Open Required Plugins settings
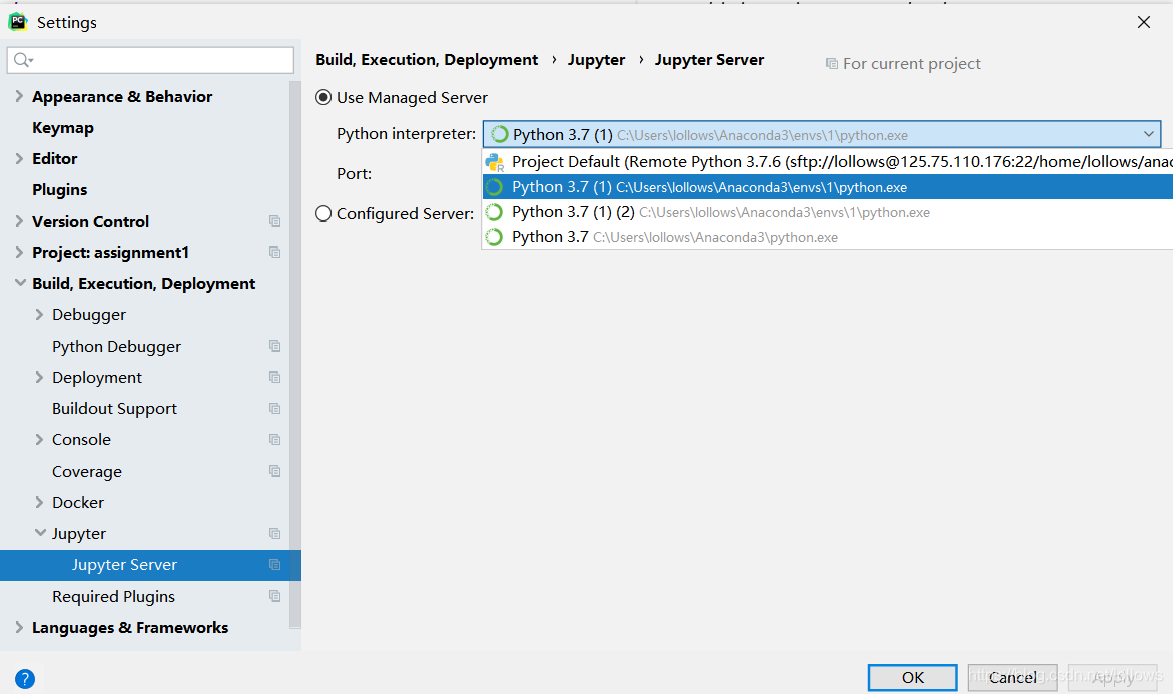 pyautogui.click(x=114, y=597)
